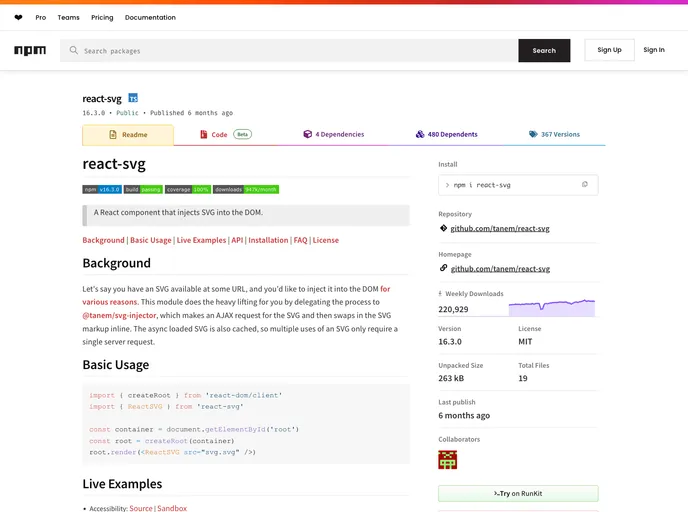
Task: Open the 480 Dependents tab
Action: point(447,134)
